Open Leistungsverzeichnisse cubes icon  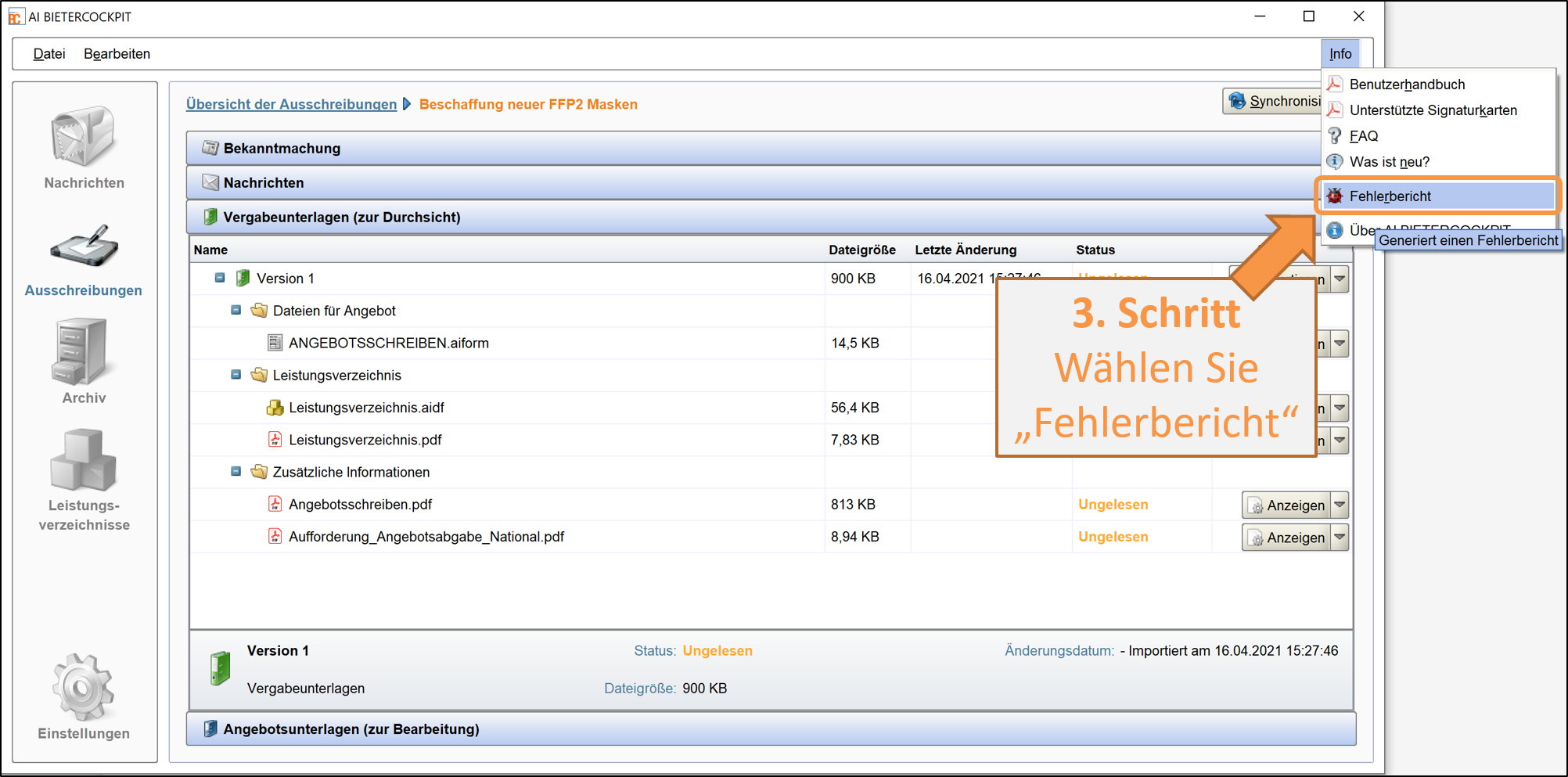(83, 460)
